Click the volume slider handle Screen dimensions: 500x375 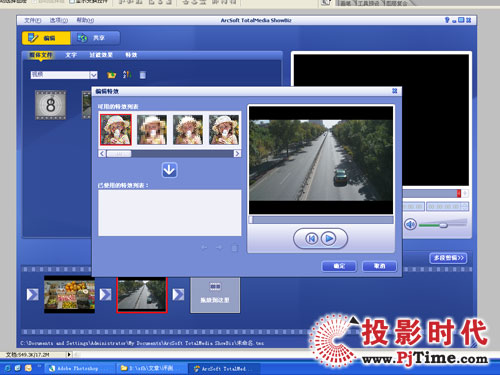(443, 226)
